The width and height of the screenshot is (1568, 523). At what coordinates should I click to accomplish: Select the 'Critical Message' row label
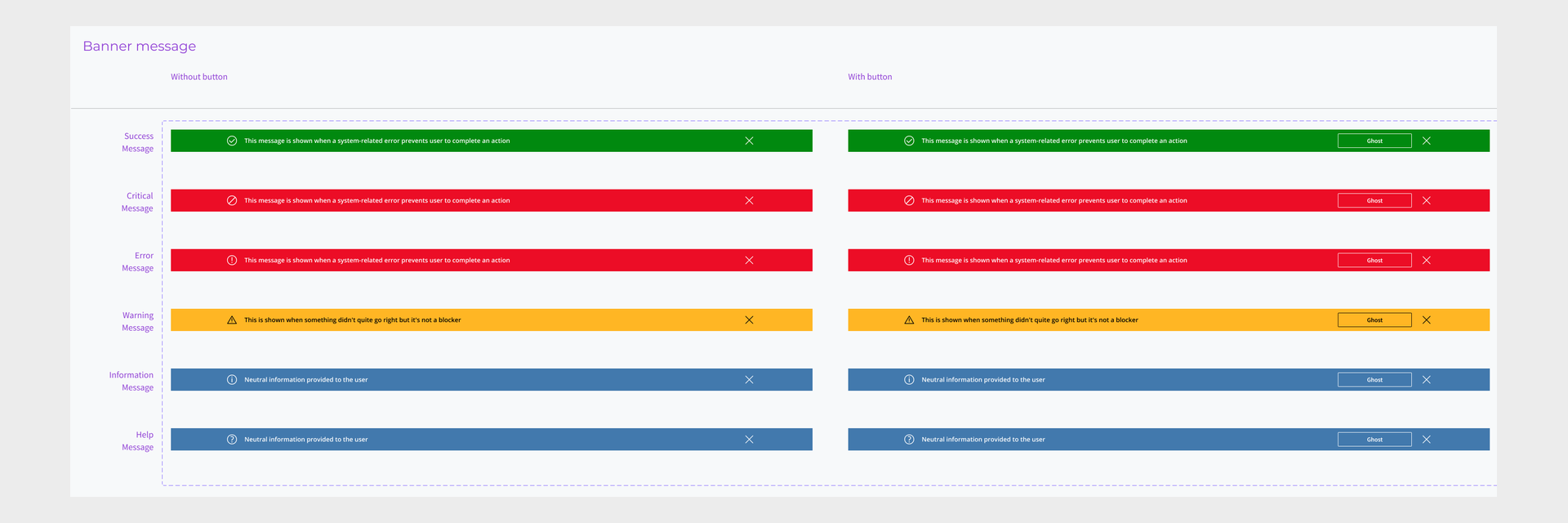(137, 202)
